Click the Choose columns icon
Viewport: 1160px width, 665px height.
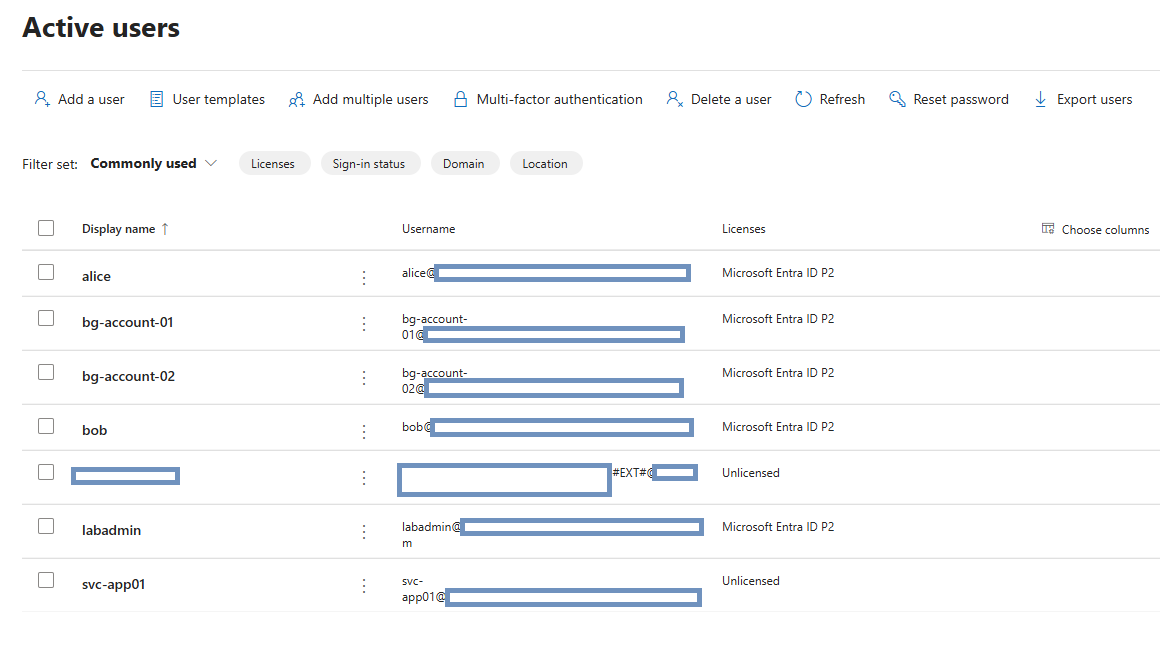[1048, 229]
